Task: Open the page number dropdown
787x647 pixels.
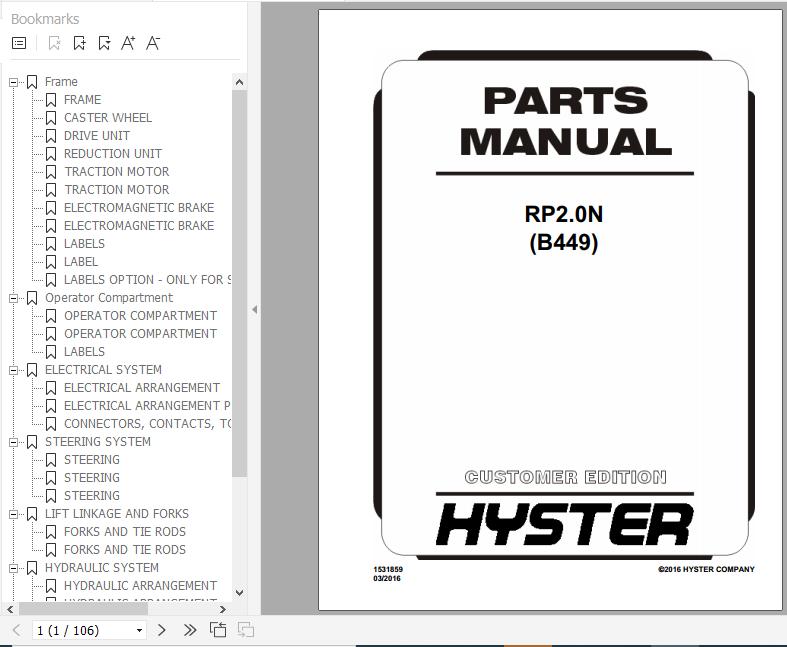Action: [140, 630]
